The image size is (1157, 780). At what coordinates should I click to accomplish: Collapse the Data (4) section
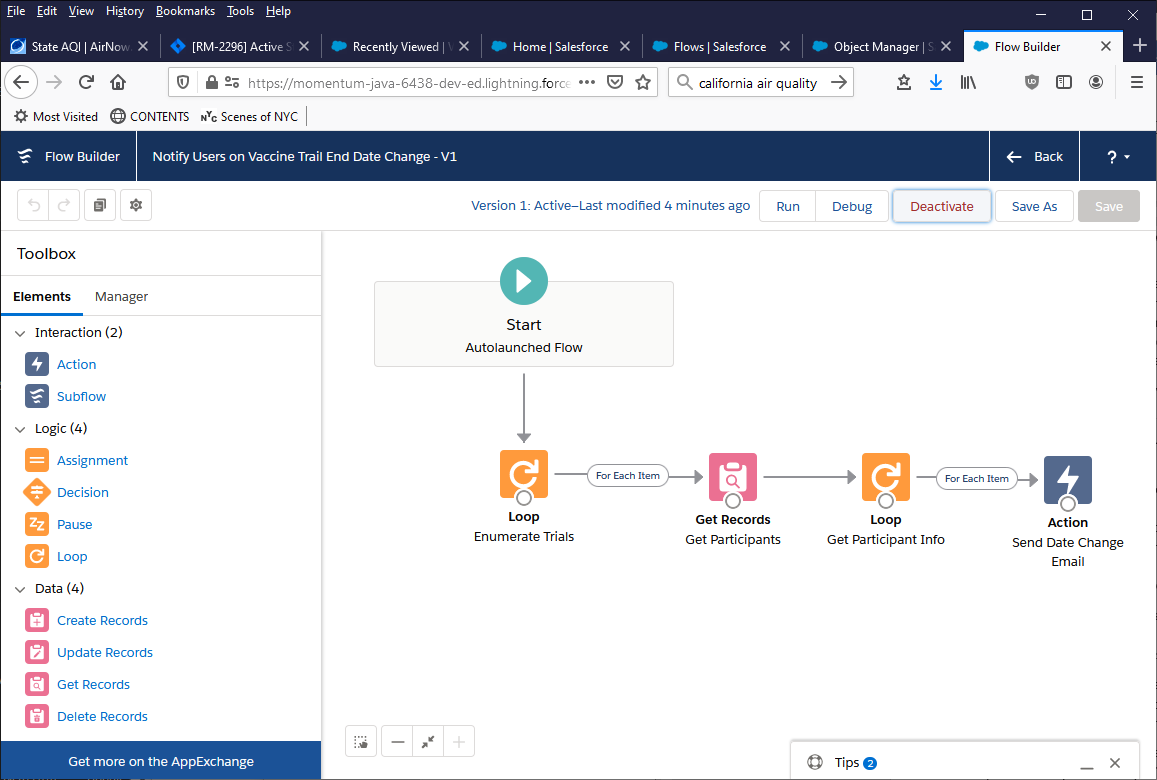click(21, 589)
